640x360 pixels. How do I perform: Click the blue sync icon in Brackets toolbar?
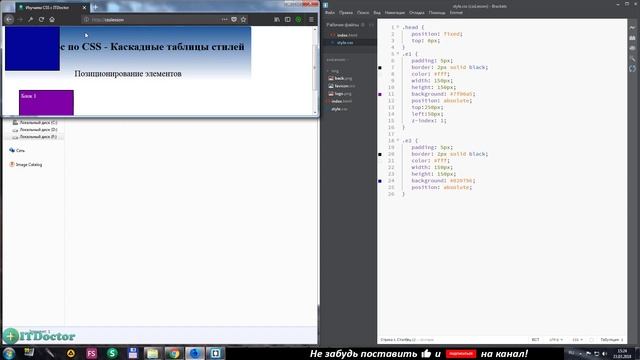point(632,69)
